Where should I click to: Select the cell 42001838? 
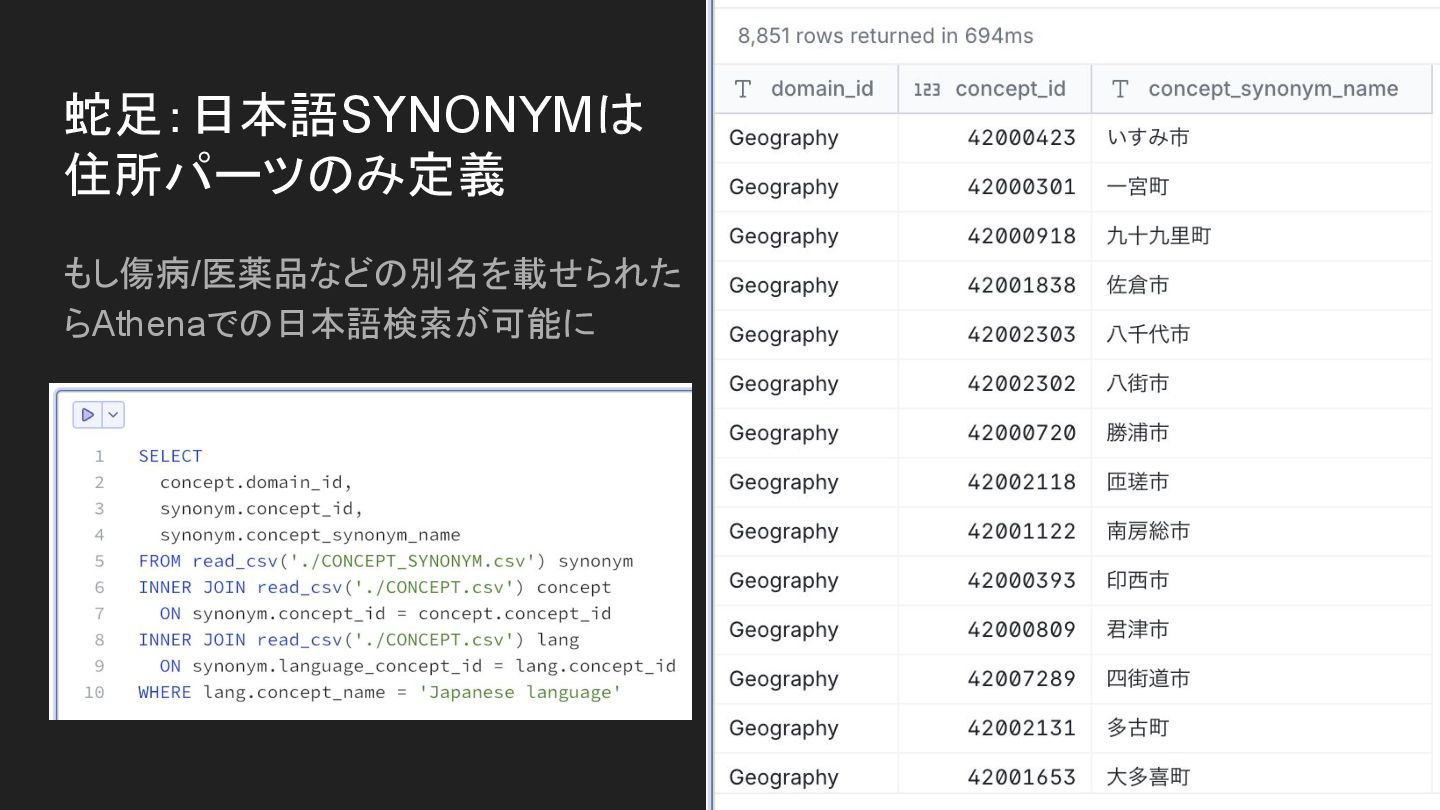coord(995,285)
